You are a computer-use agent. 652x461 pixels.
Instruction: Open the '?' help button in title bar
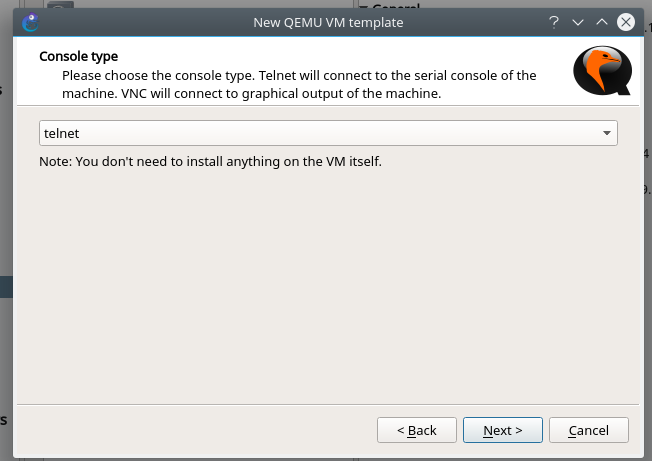pyautogui.click(x=553, y=22)
